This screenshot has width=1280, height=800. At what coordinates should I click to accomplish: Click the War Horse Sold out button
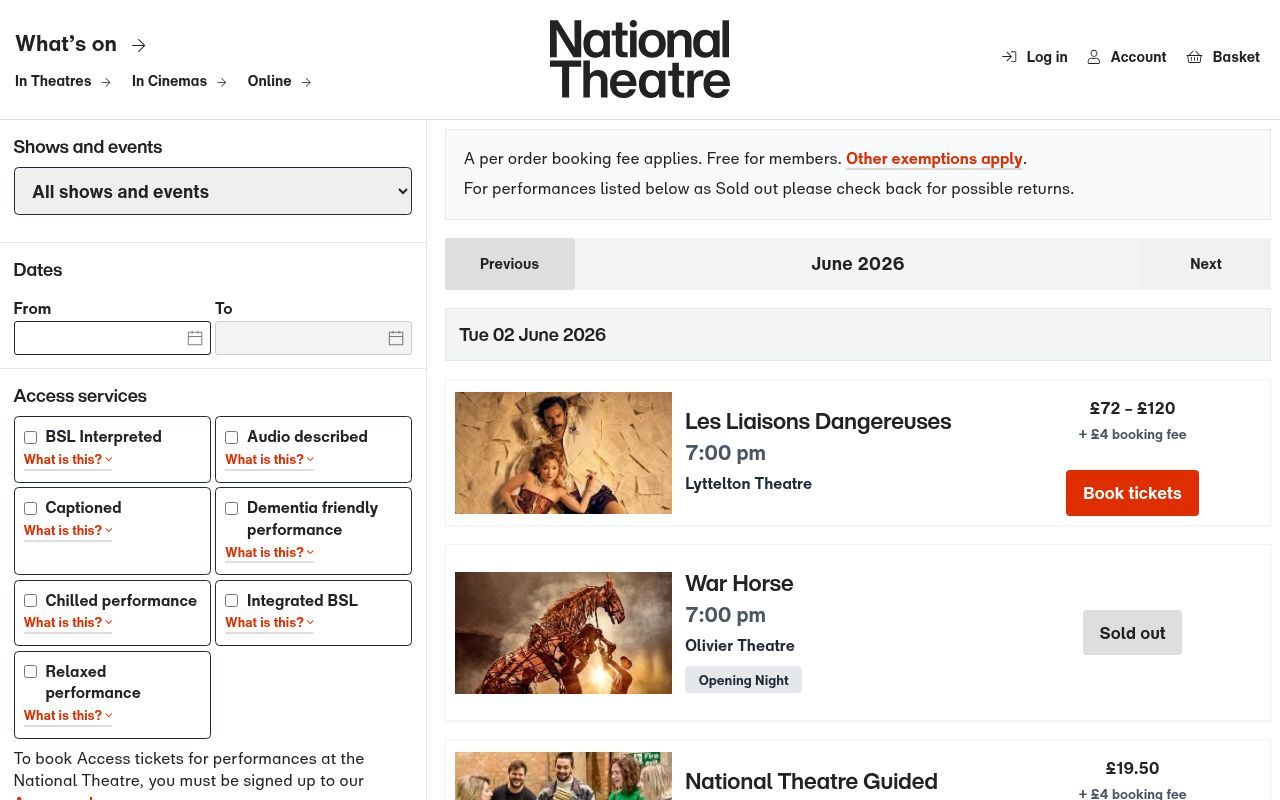[1132, 633]
